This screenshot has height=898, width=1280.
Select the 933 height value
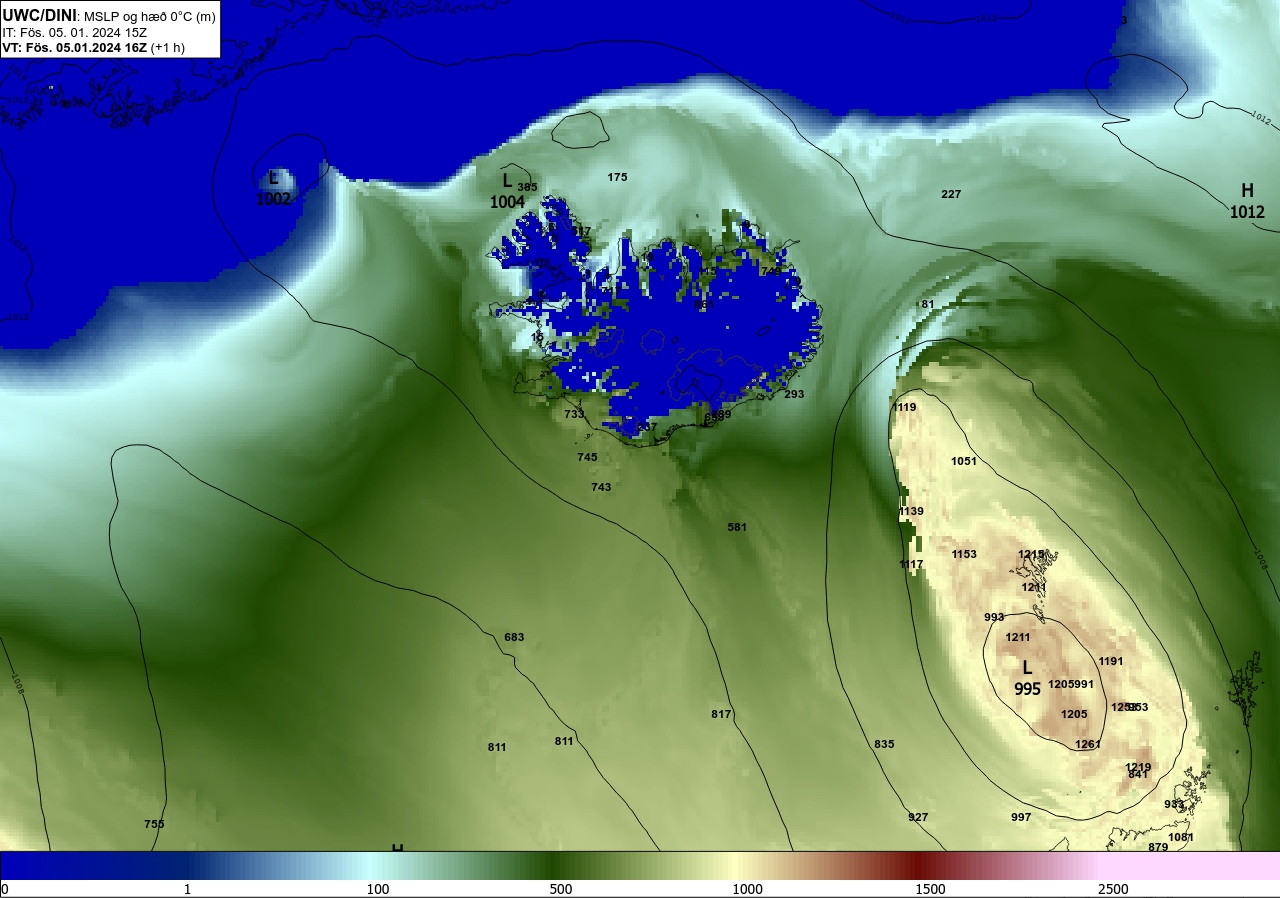pyautogui.click(x=1174, y=804)
